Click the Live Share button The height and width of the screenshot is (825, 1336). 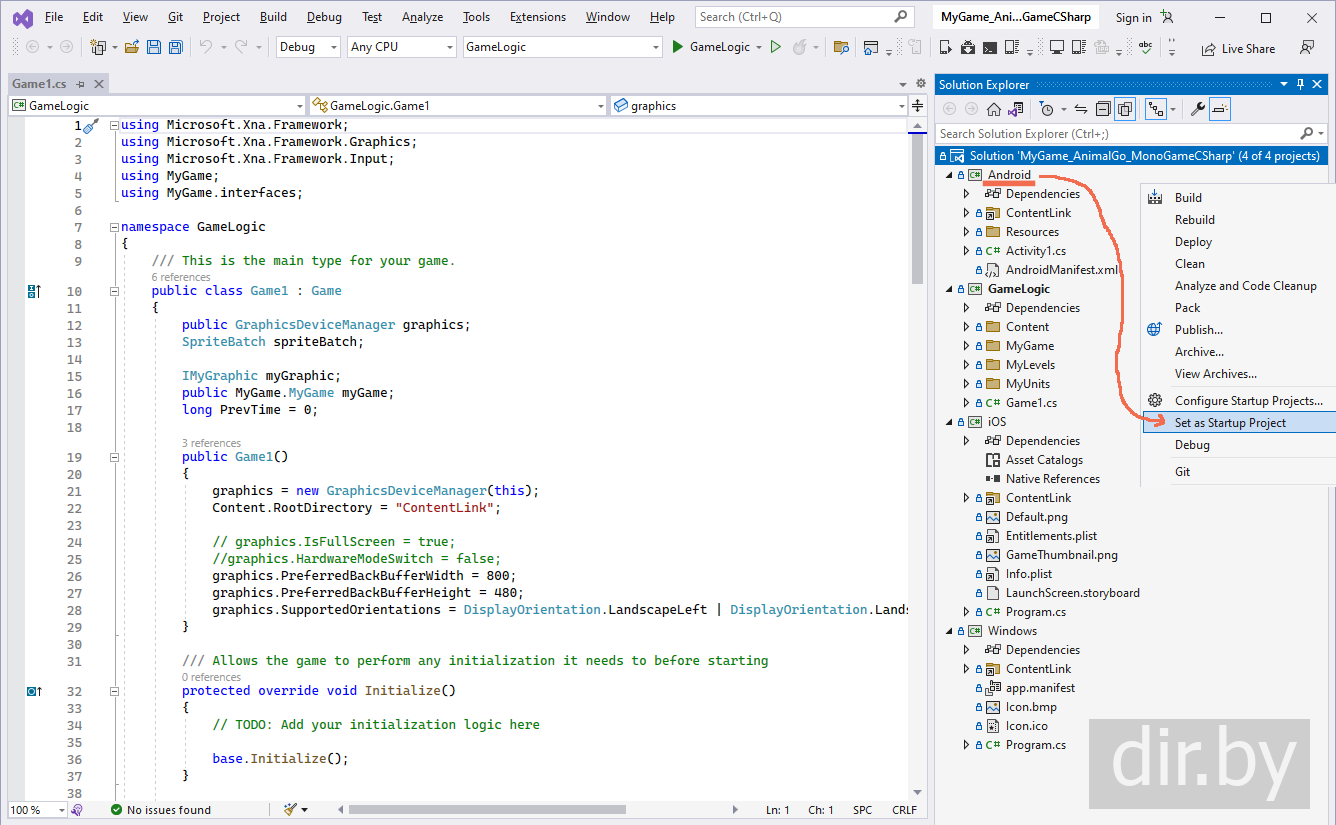click(x=1238, y=48)
